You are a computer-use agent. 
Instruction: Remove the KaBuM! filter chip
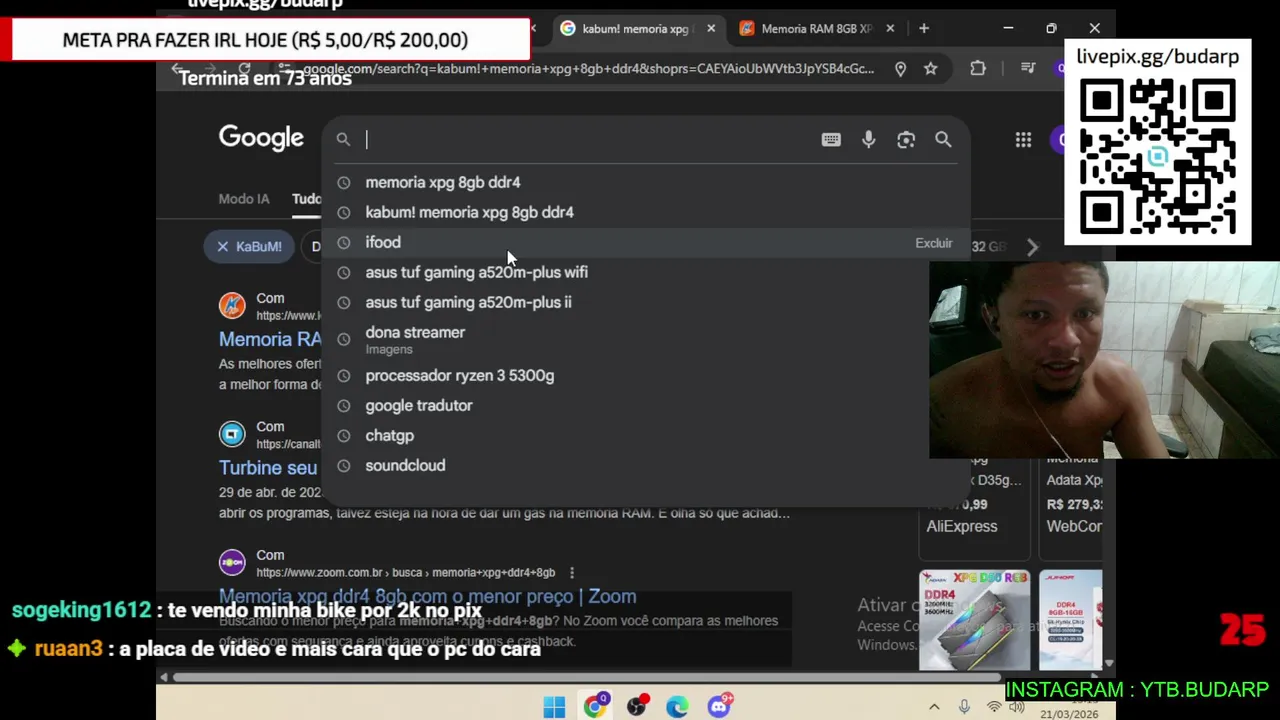click(x=223, y=246)
